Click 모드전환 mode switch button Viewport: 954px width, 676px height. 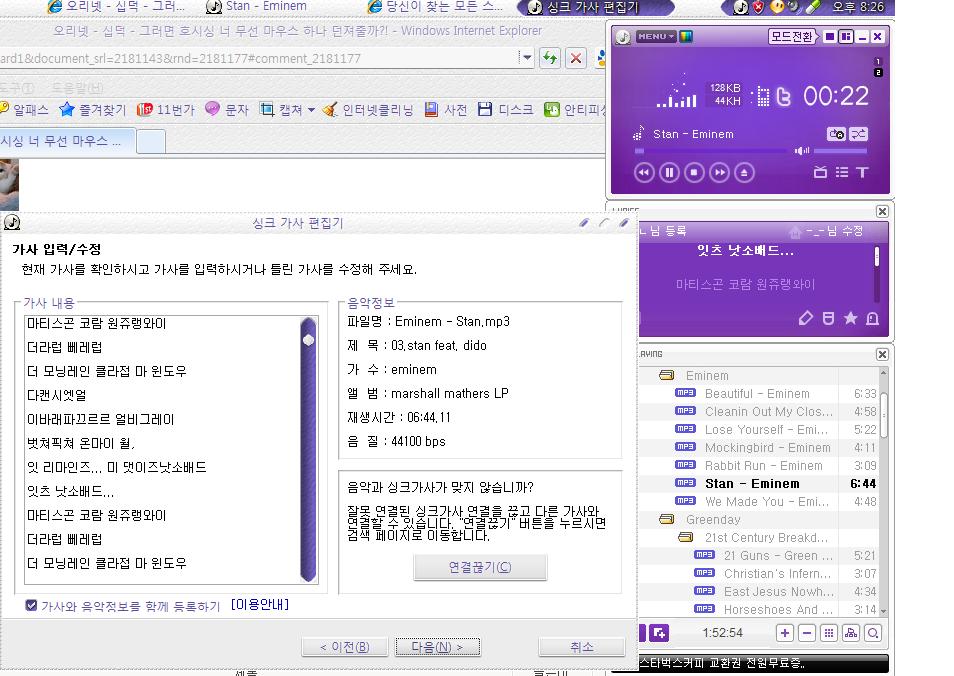pyautogui.click(x=792, y=37)
